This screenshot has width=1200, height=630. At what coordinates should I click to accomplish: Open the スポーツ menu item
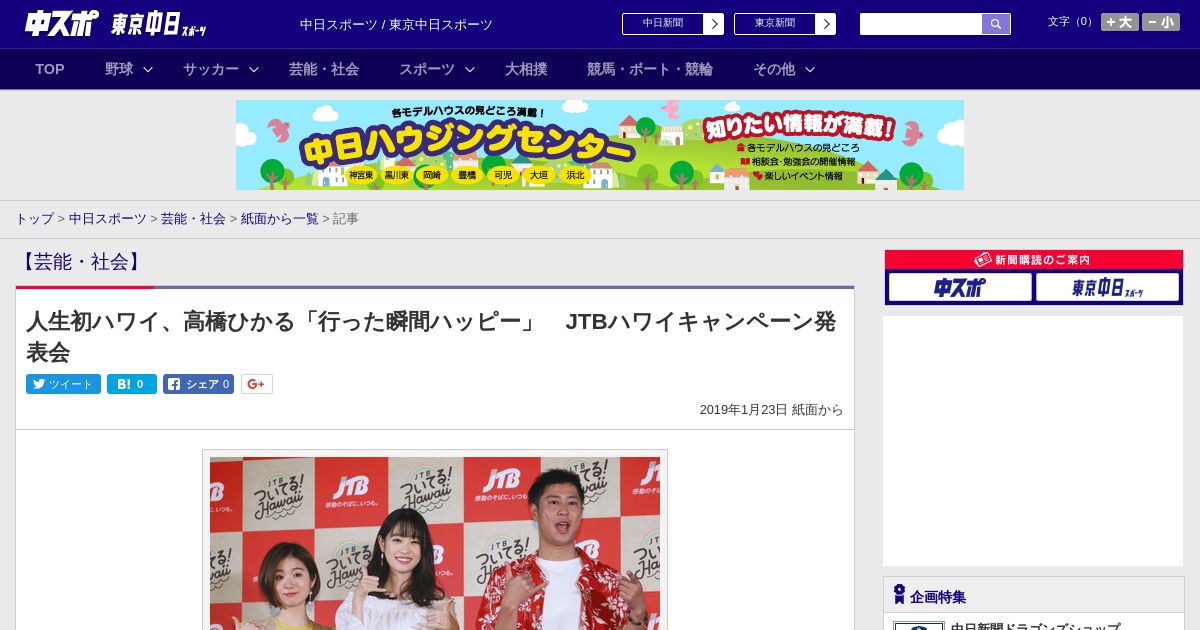(x=427, y=69)
